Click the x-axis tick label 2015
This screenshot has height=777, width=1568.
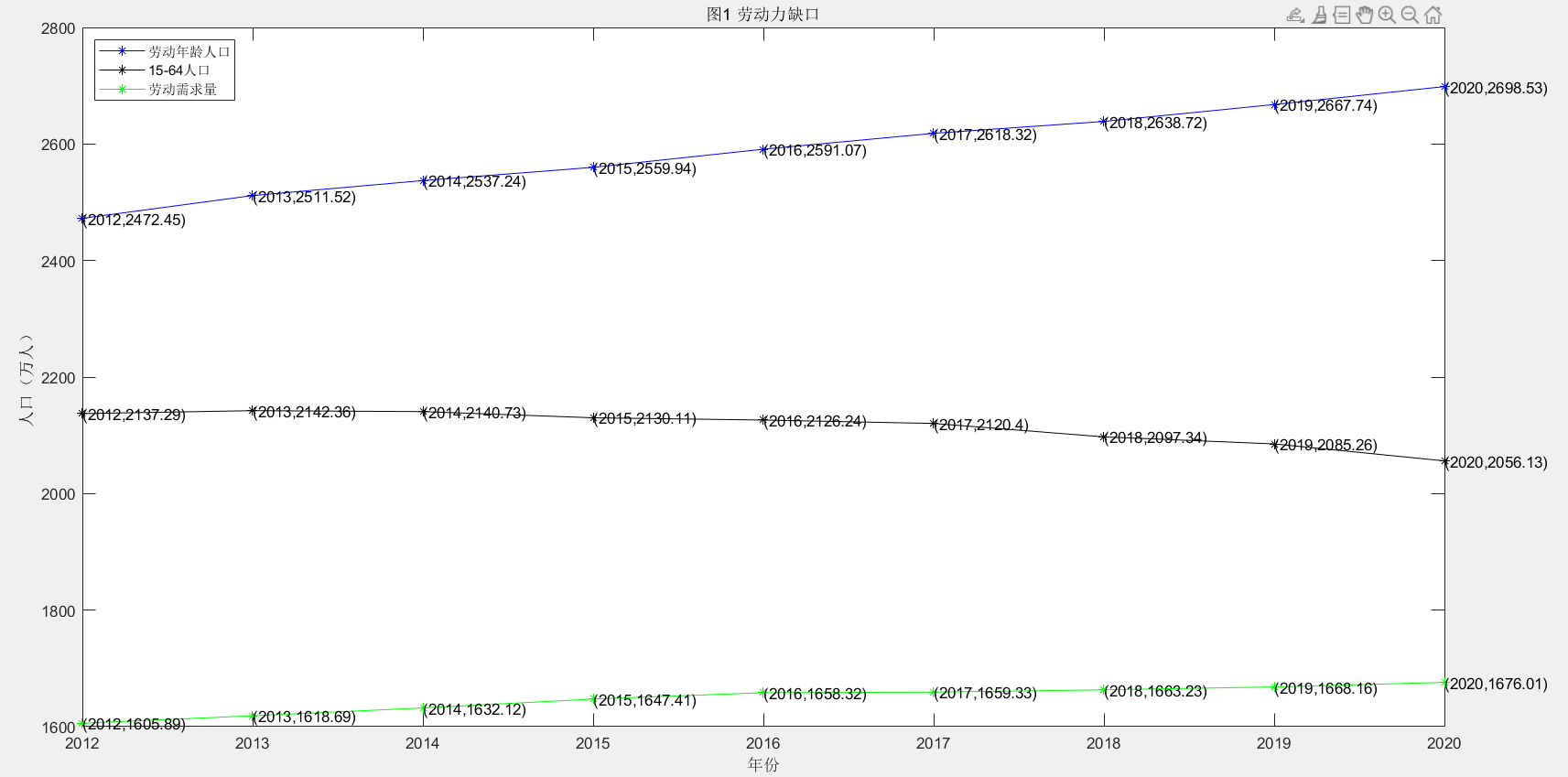pyautogui.click(x=593, y=743)
